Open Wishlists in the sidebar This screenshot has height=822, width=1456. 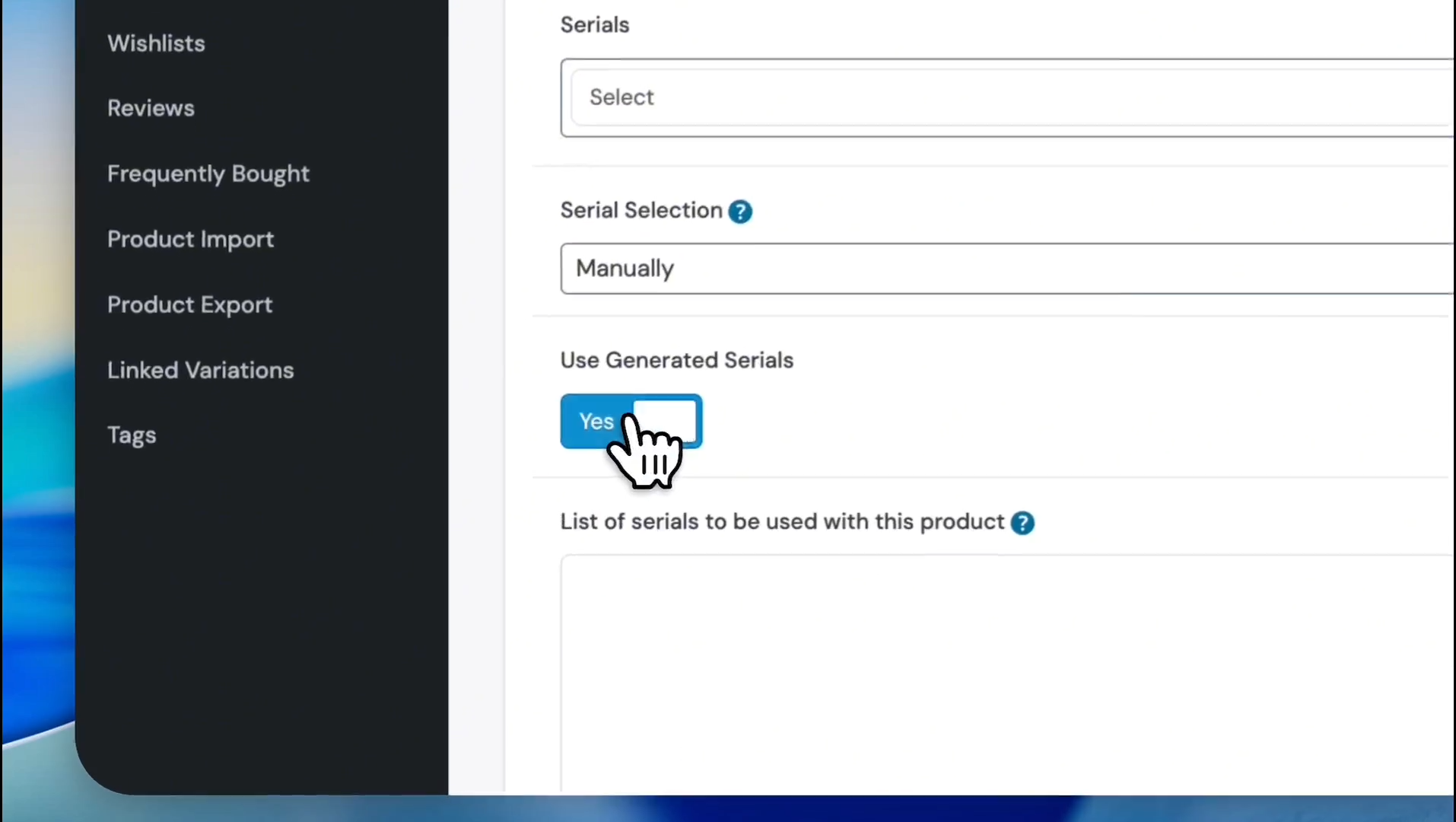pos(156,43)
